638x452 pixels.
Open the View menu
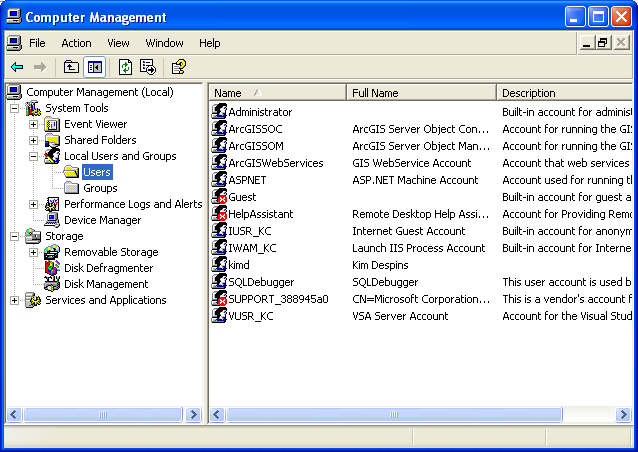(x=119, y=43)
